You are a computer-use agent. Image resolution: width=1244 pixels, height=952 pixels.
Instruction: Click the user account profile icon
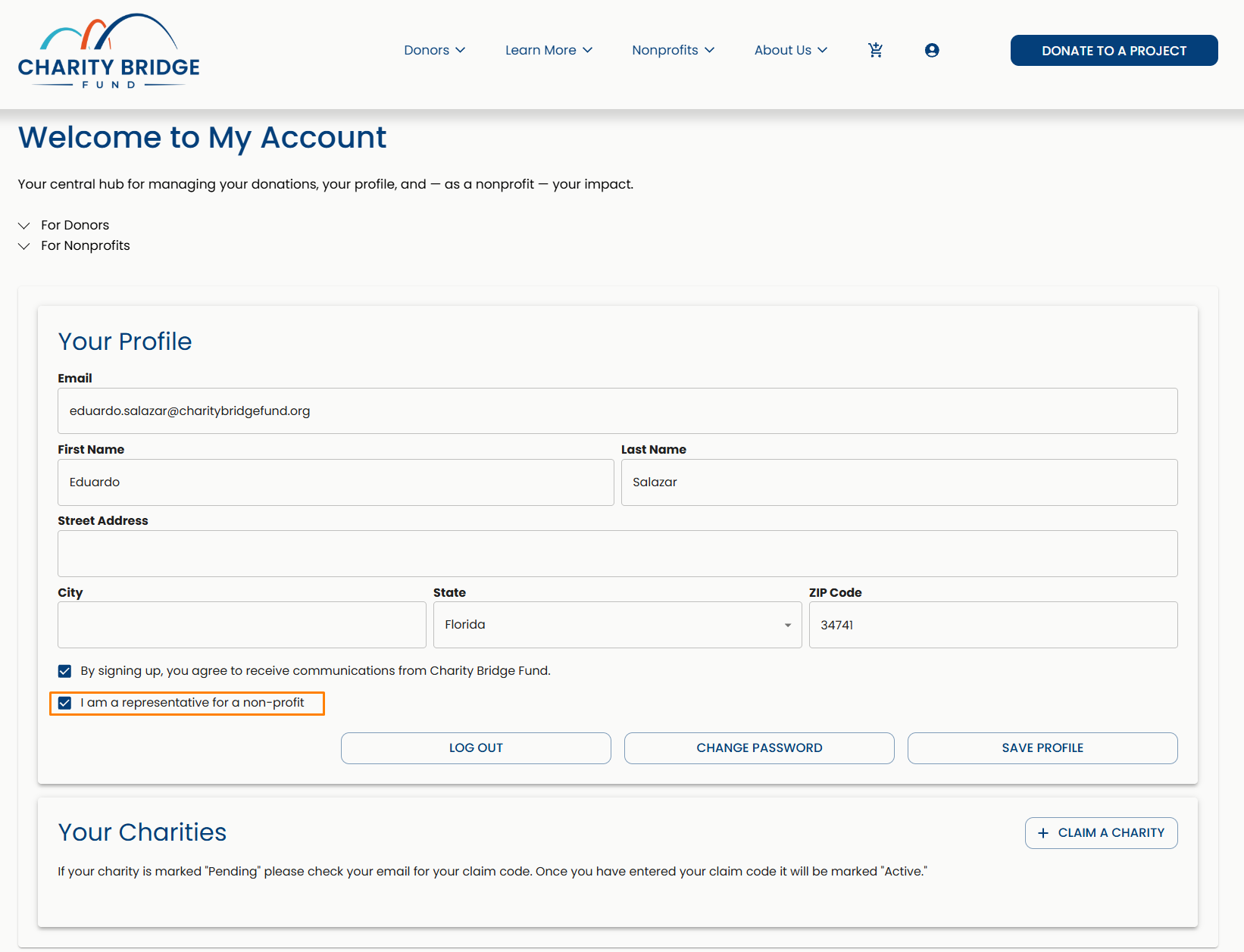(x=932, y=50)
